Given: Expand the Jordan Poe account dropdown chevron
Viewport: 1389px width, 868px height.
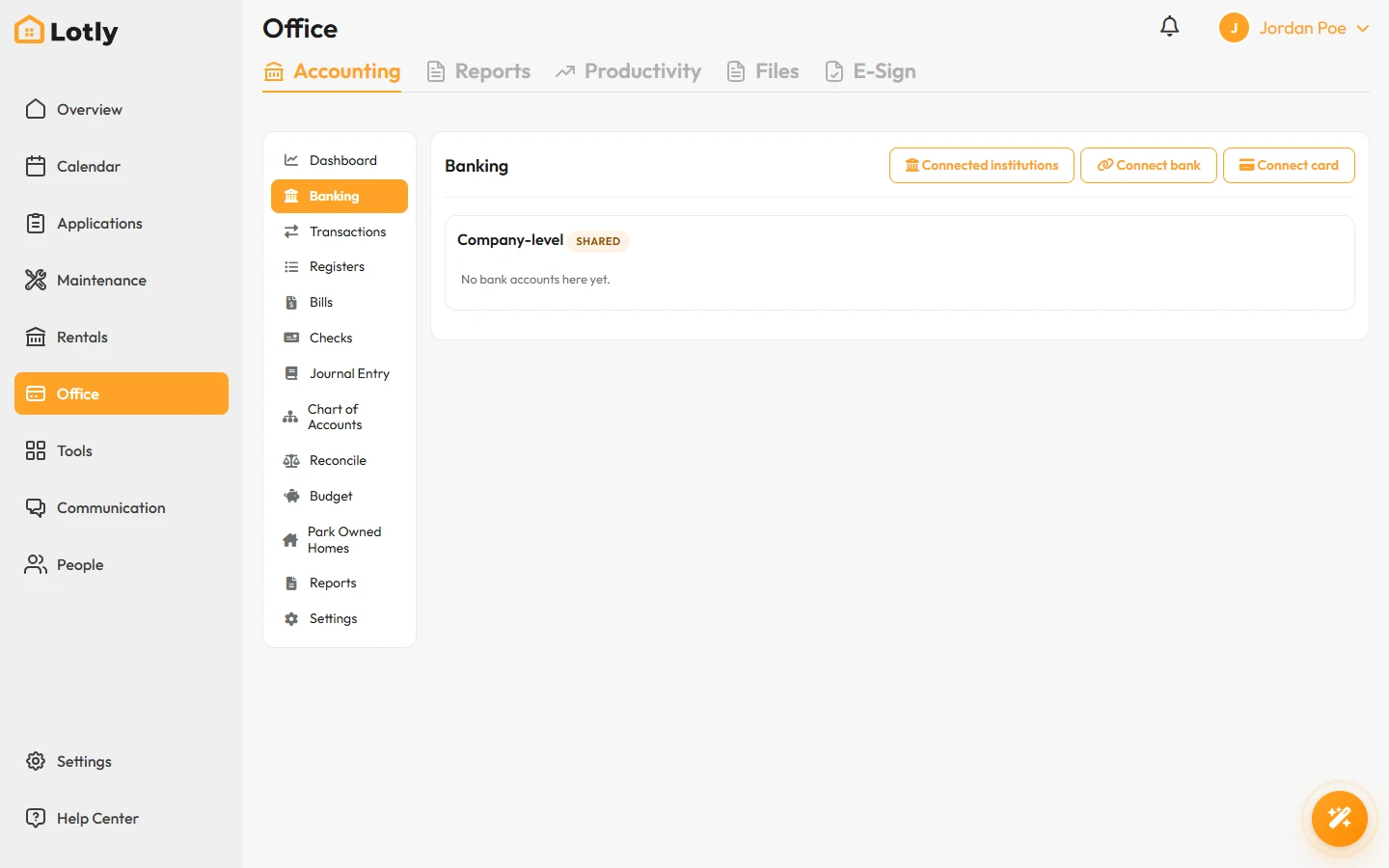Looking at the screenshot, I should pos(1362,29).
